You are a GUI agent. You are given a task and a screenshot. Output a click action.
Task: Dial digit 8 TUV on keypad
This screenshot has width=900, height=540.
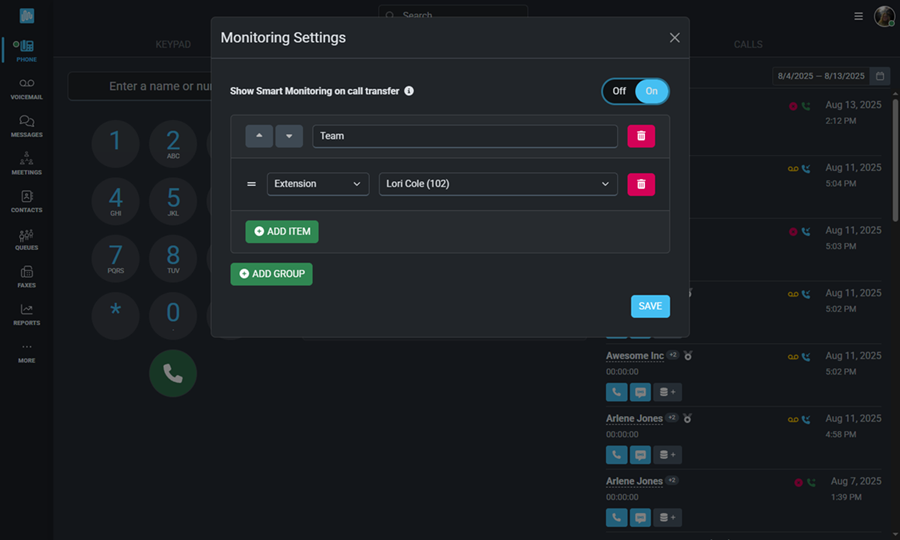pyautogui.click(x=173, y=258)
